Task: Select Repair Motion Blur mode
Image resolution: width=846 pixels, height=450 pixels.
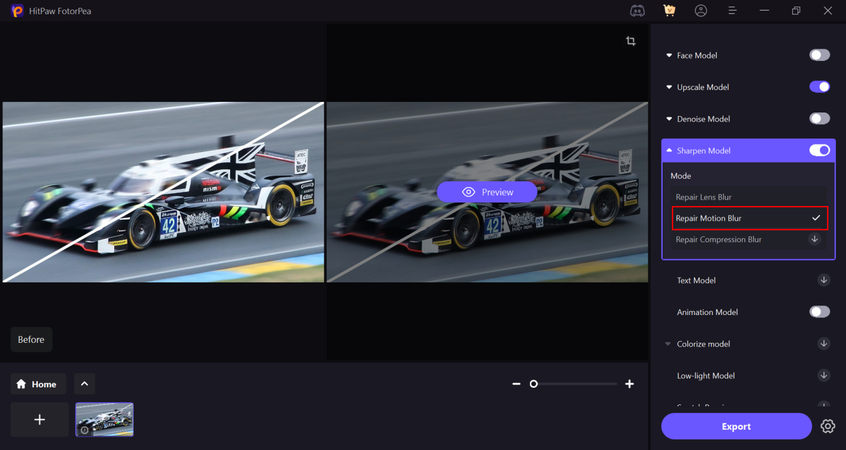Action: click(x=749, y=218)
